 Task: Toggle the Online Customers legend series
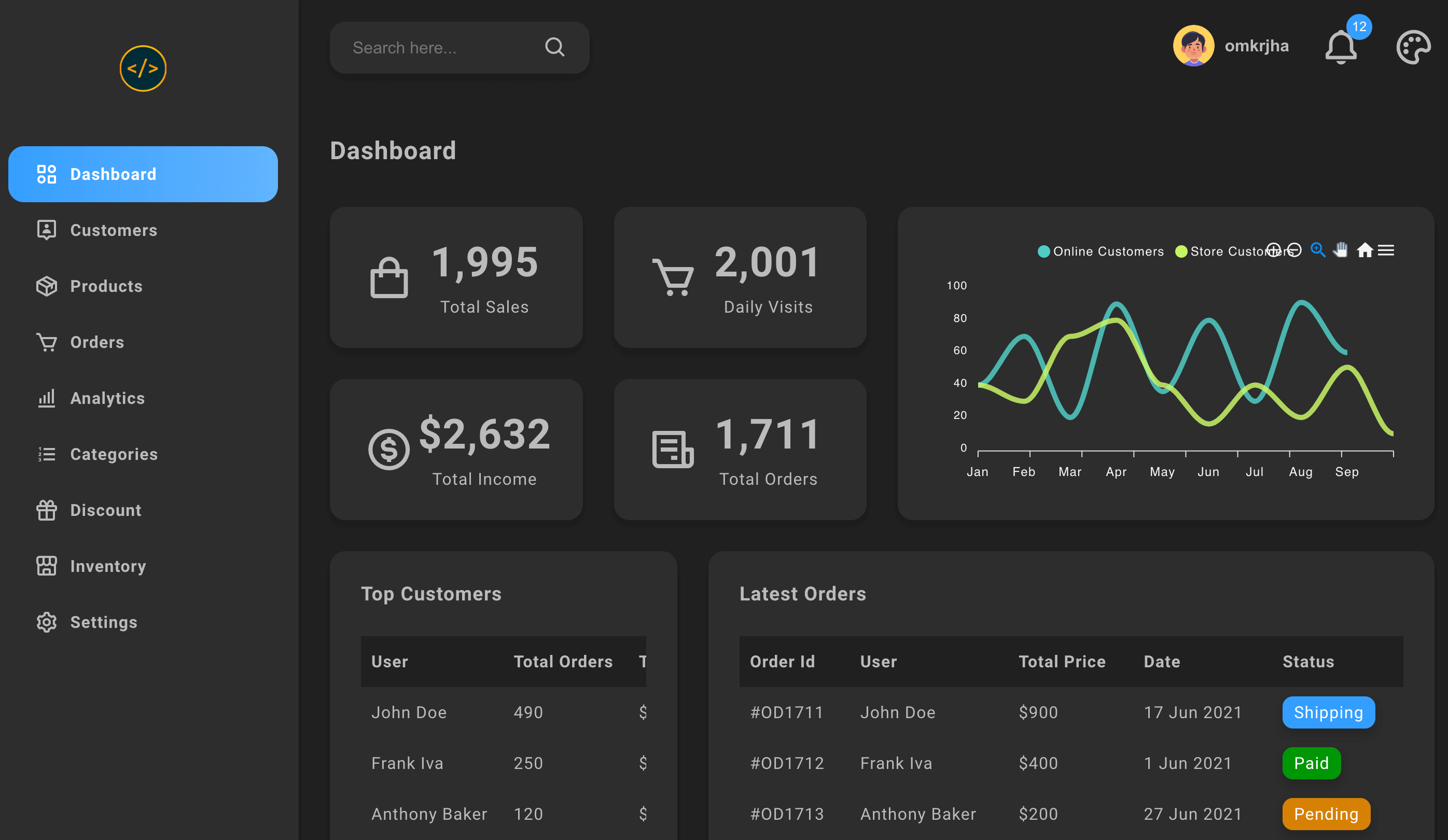point(1101,251)
